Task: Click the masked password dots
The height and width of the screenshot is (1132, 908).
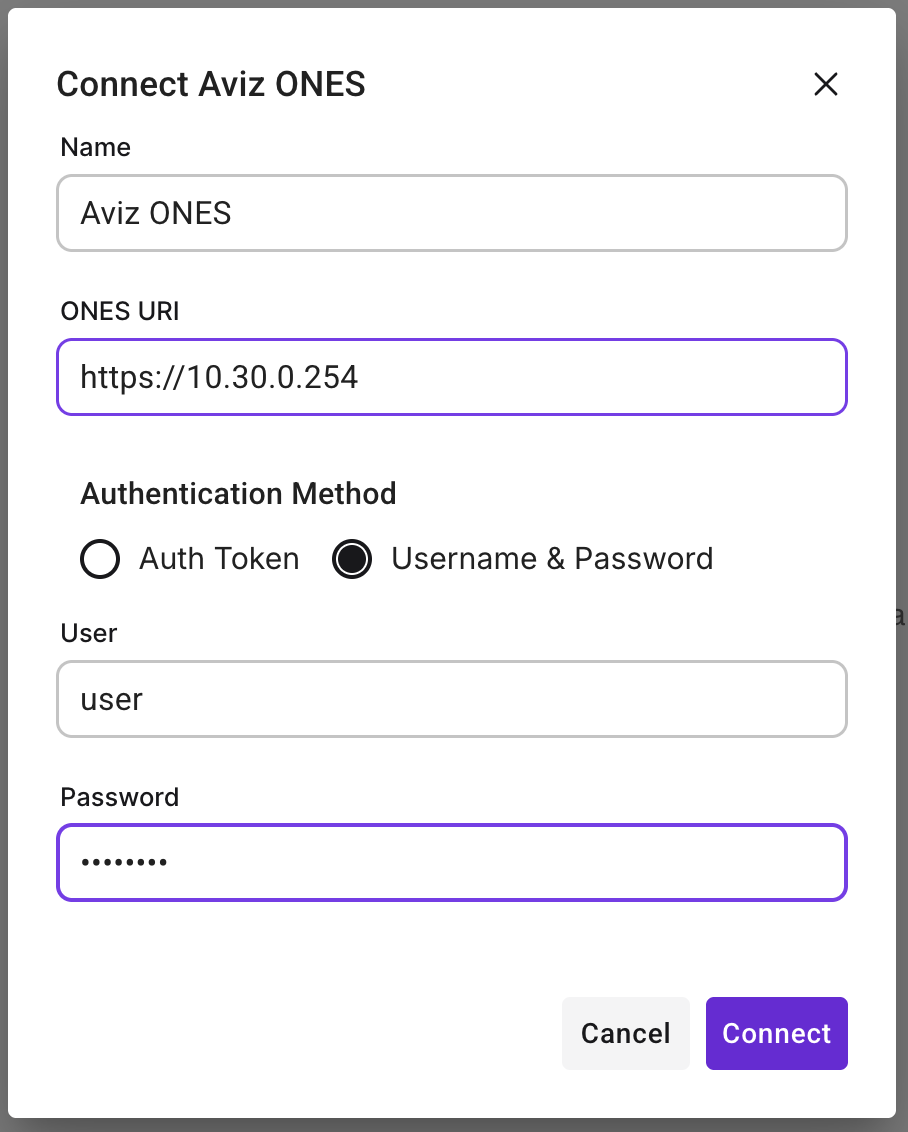Action: click(124, 862)
